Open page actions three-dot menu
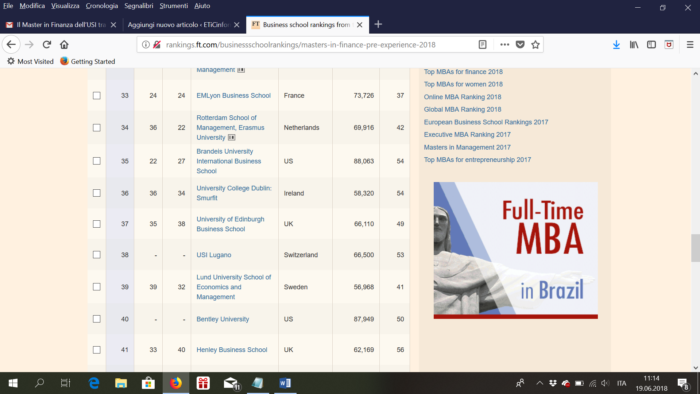The width and height of the screenshot is (700, 394). pyautogui.click(x=504, y=45)
